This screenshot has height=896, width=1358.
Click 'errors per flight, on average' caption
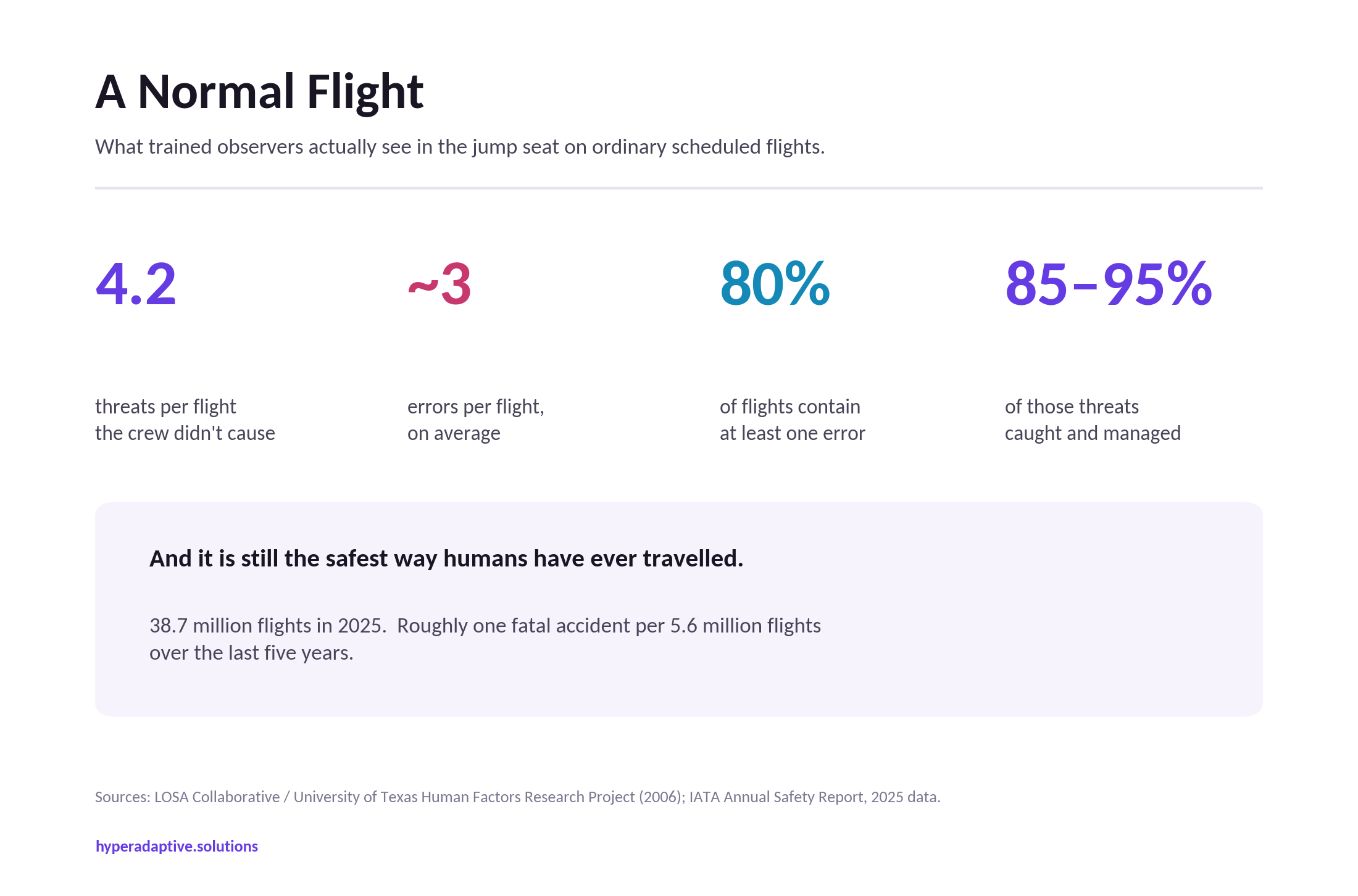(476, 420)
